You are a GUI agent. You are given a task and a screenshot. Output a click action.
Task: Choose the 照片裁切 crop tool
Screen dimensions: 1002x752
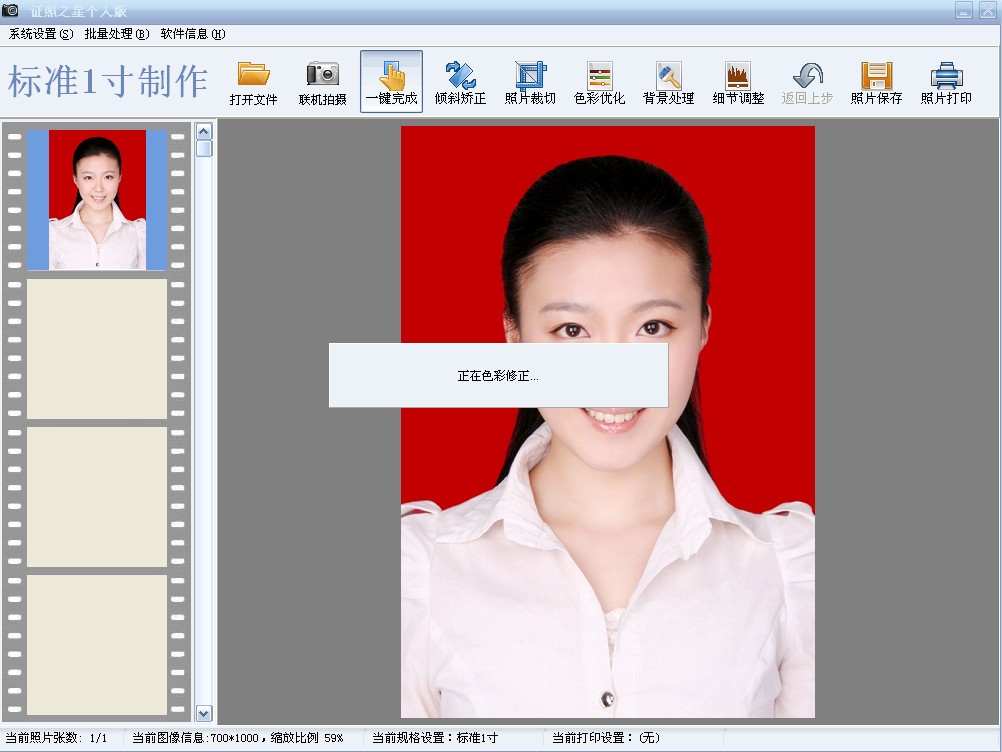tap(530, 82)
